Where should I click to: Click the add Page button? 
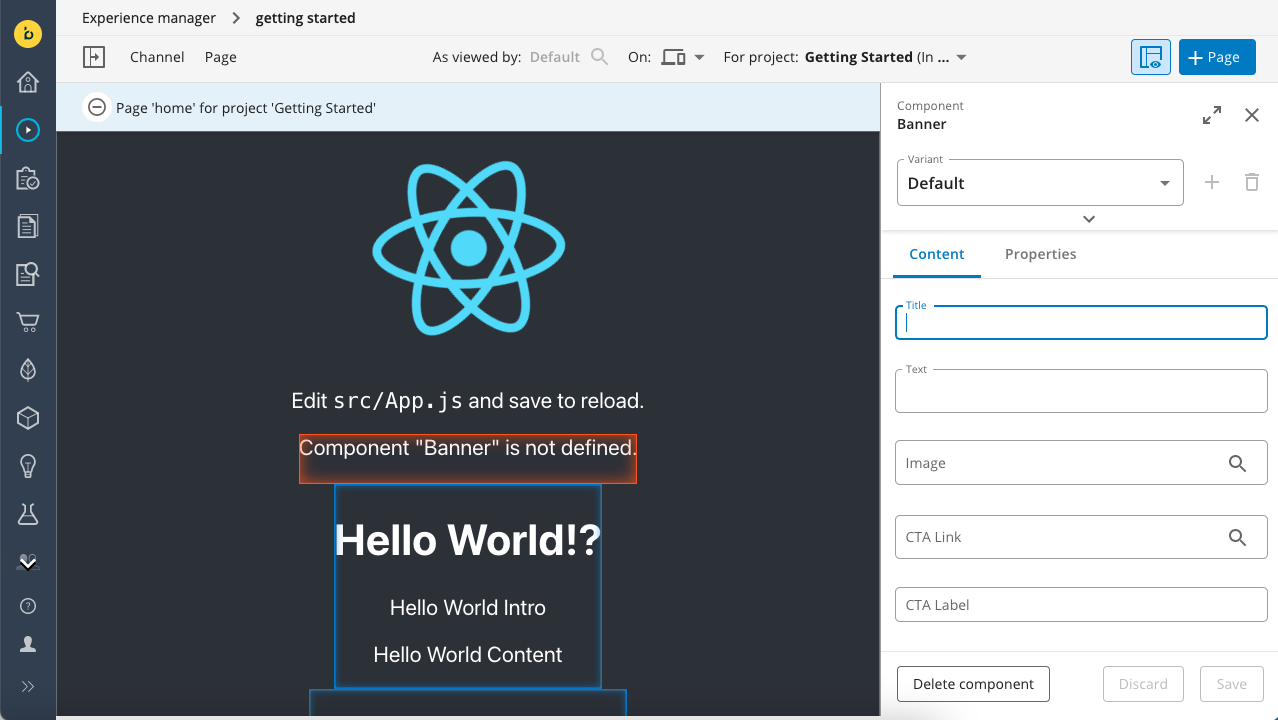pyautogui.click(x=1217, y=57)
